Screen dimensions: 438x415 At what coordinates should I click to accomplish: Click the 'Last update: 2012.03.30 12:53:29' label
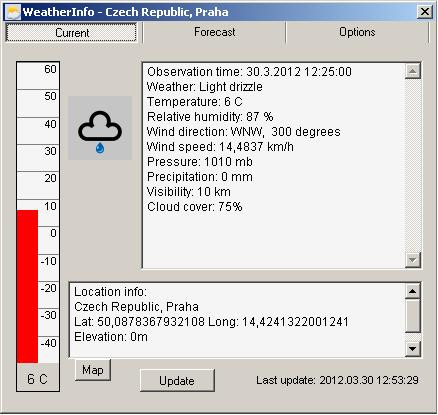tap(337, 380)
